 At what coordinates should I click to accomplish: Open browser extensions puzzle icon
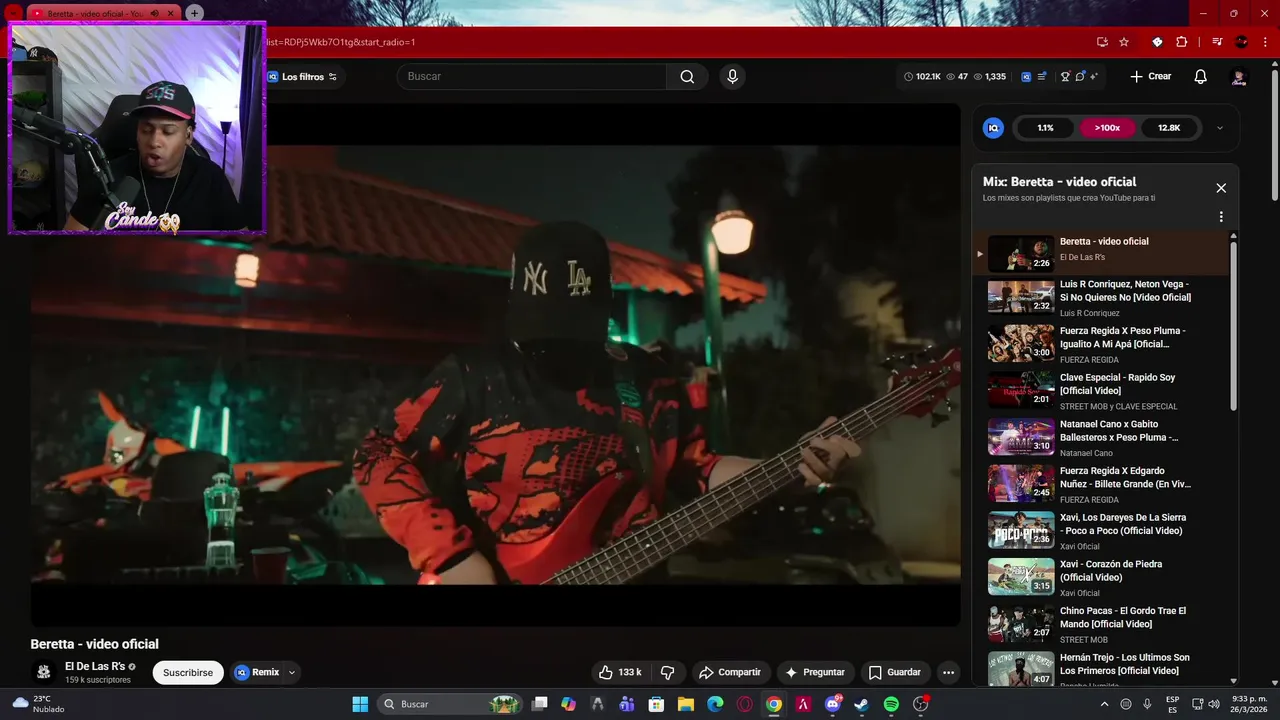[x=1182, y=42]
